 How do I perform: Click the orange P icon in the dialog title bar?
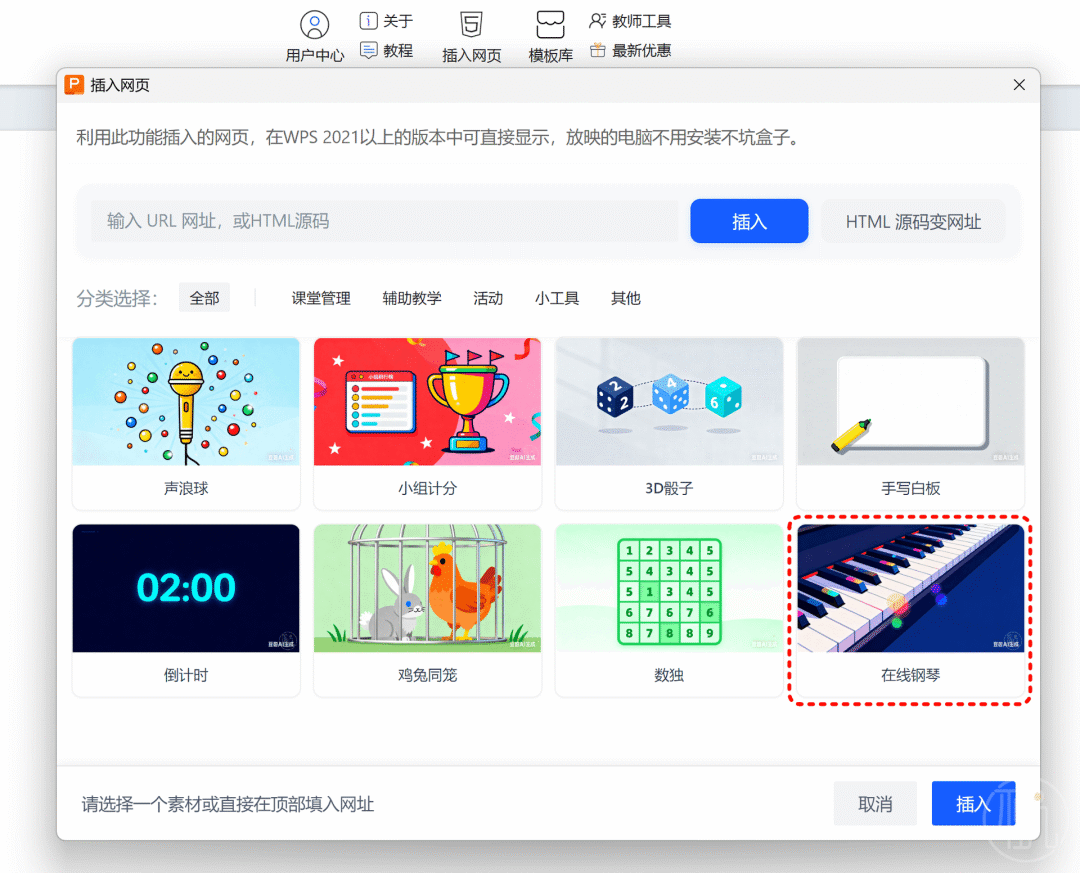click(74, 85)
